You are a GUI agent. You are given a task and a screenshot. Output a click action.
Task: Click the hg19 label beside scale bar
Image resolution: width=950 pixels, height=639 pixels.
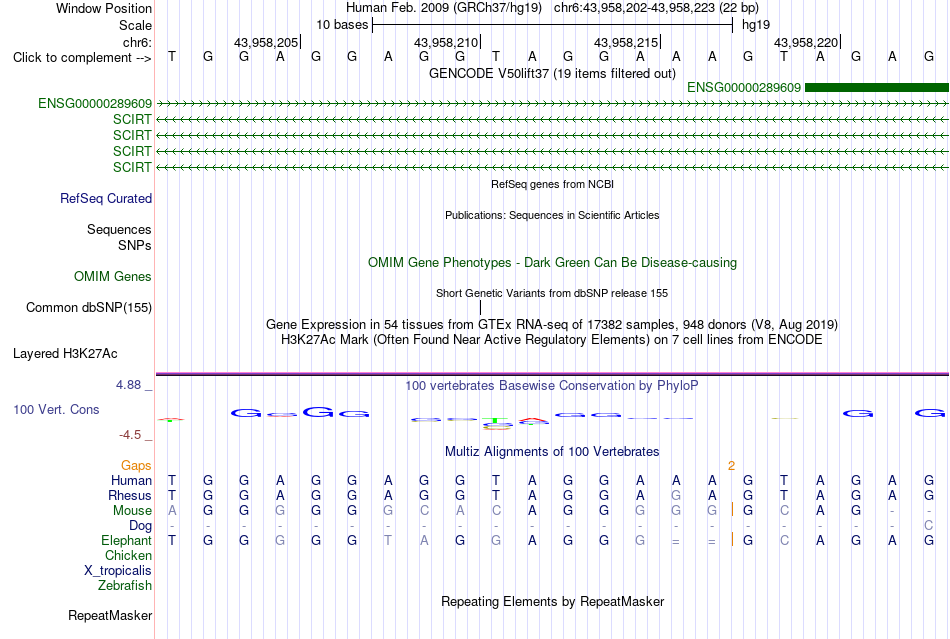(x=756, y=25)
